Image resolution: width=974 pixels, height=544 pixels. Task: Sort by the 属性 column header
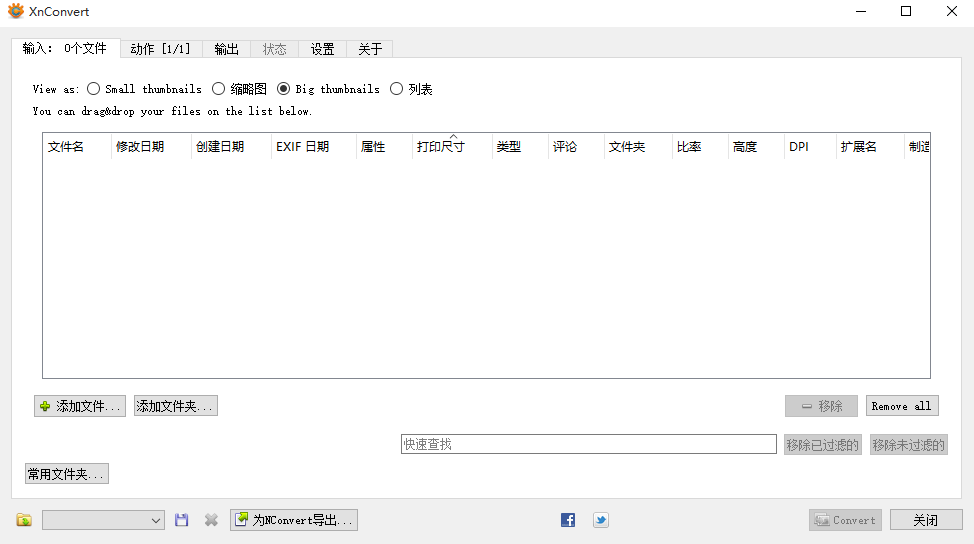point(384,147)
